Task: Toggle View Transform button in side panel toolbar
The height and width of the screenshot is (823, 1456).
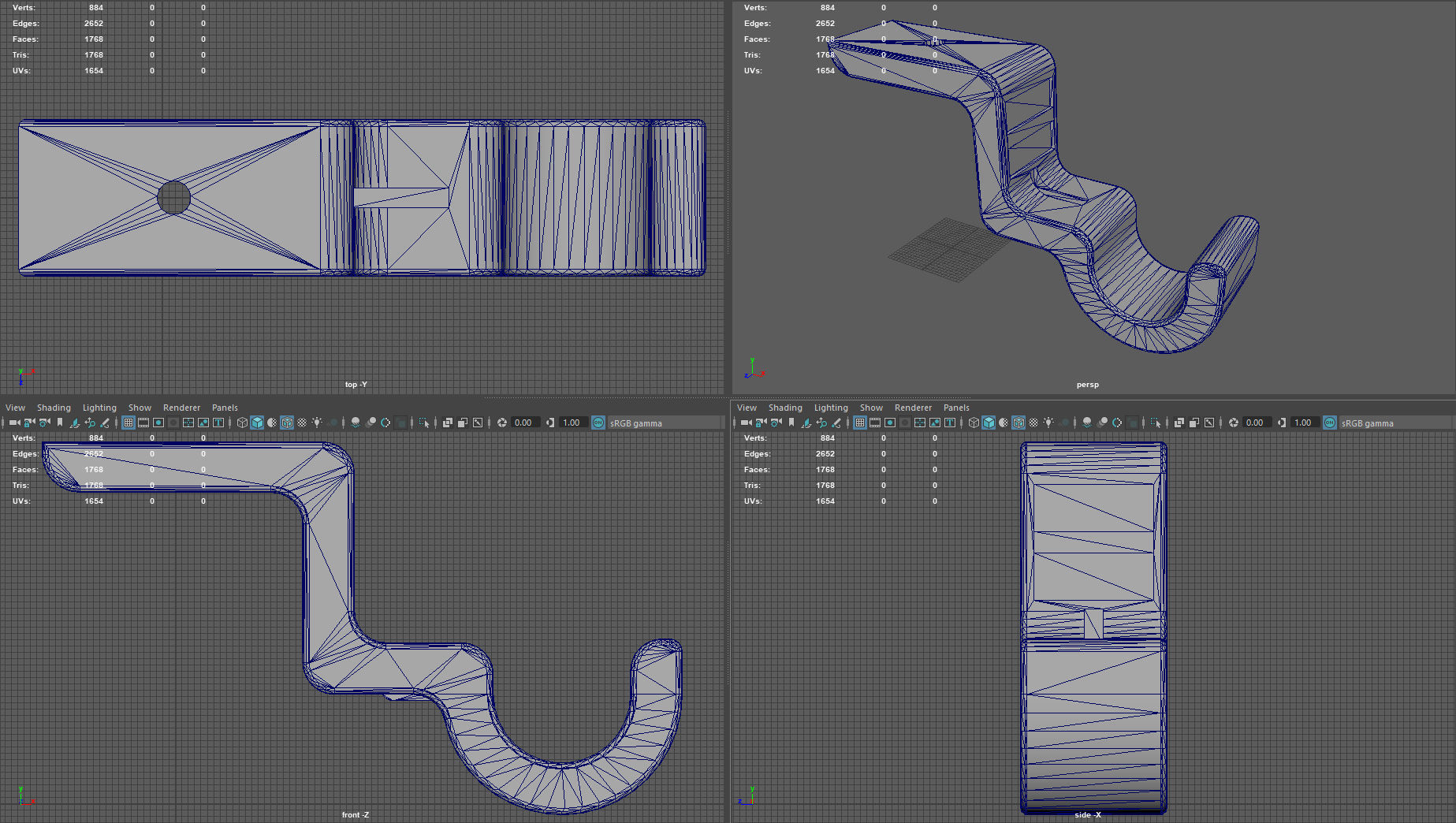Action: click(1330, 423)
